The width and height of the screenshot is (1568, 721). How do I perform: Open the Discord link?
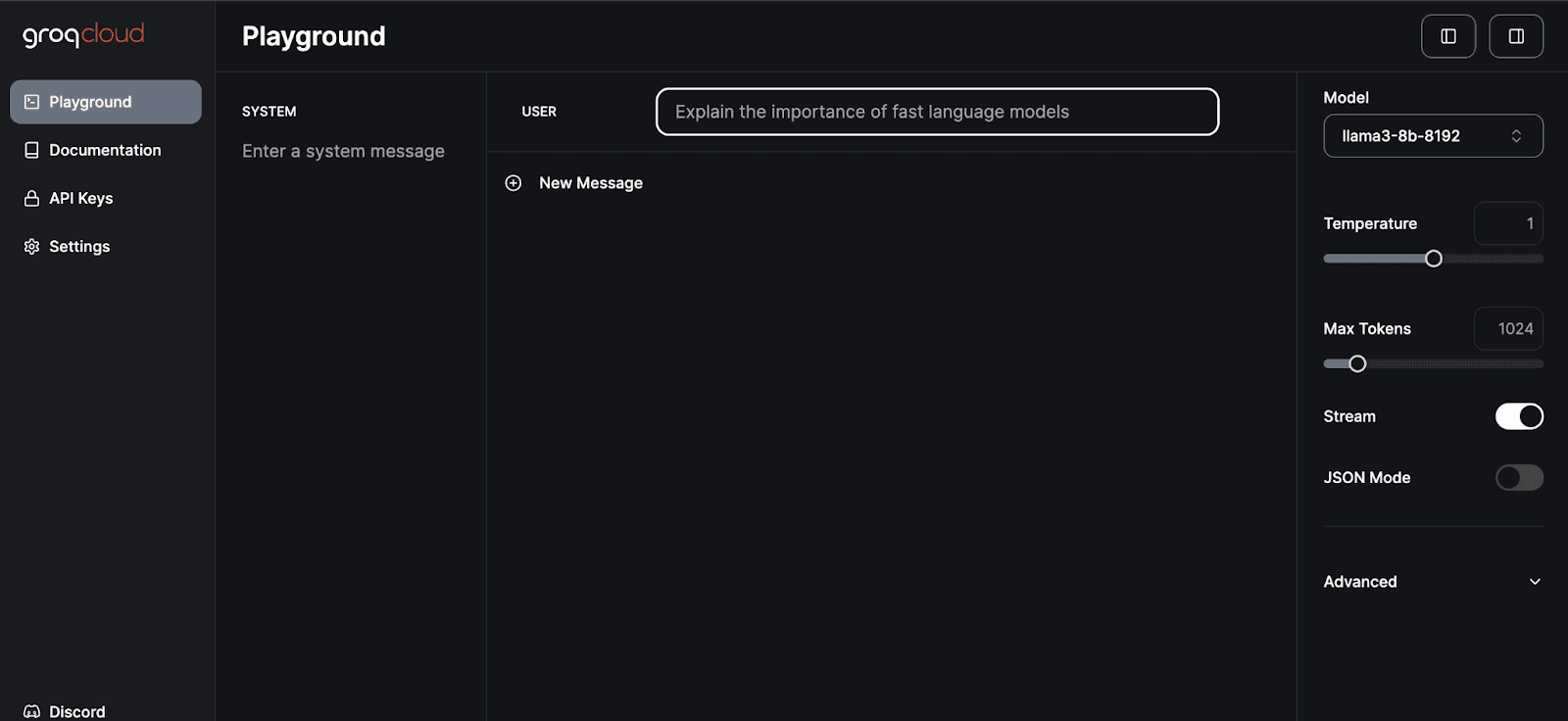[x=76, y=711]
